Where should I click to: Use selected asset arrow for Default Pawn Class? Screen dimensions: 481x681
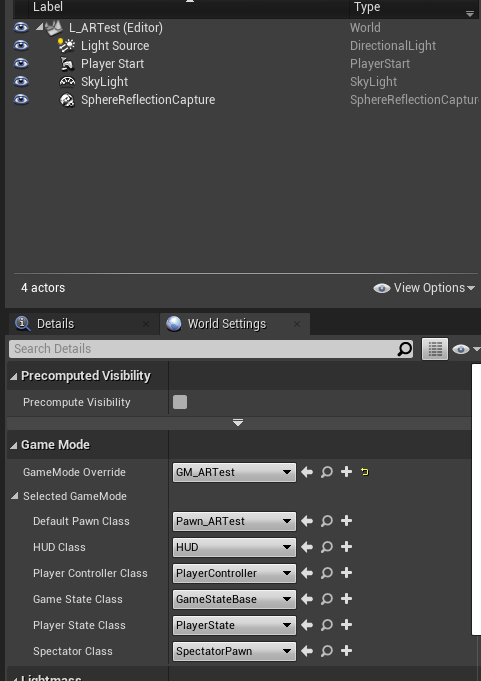coord(307,521)
